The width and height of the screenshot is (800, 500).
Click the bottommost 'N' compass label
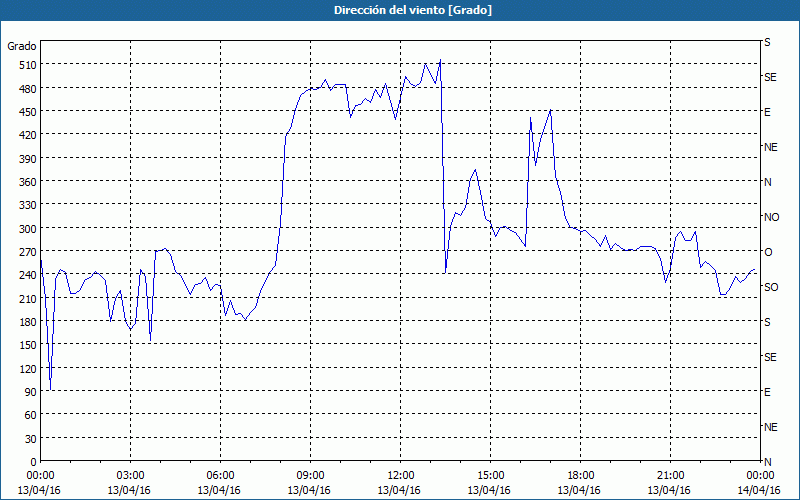click(x=768, y=462)
